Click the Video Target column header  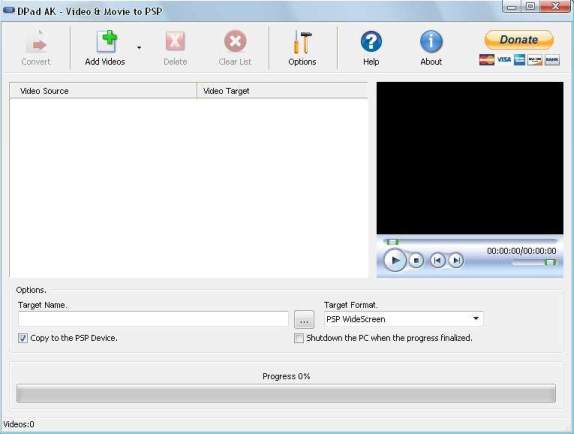pyautogui.click(x=282, y=91)
